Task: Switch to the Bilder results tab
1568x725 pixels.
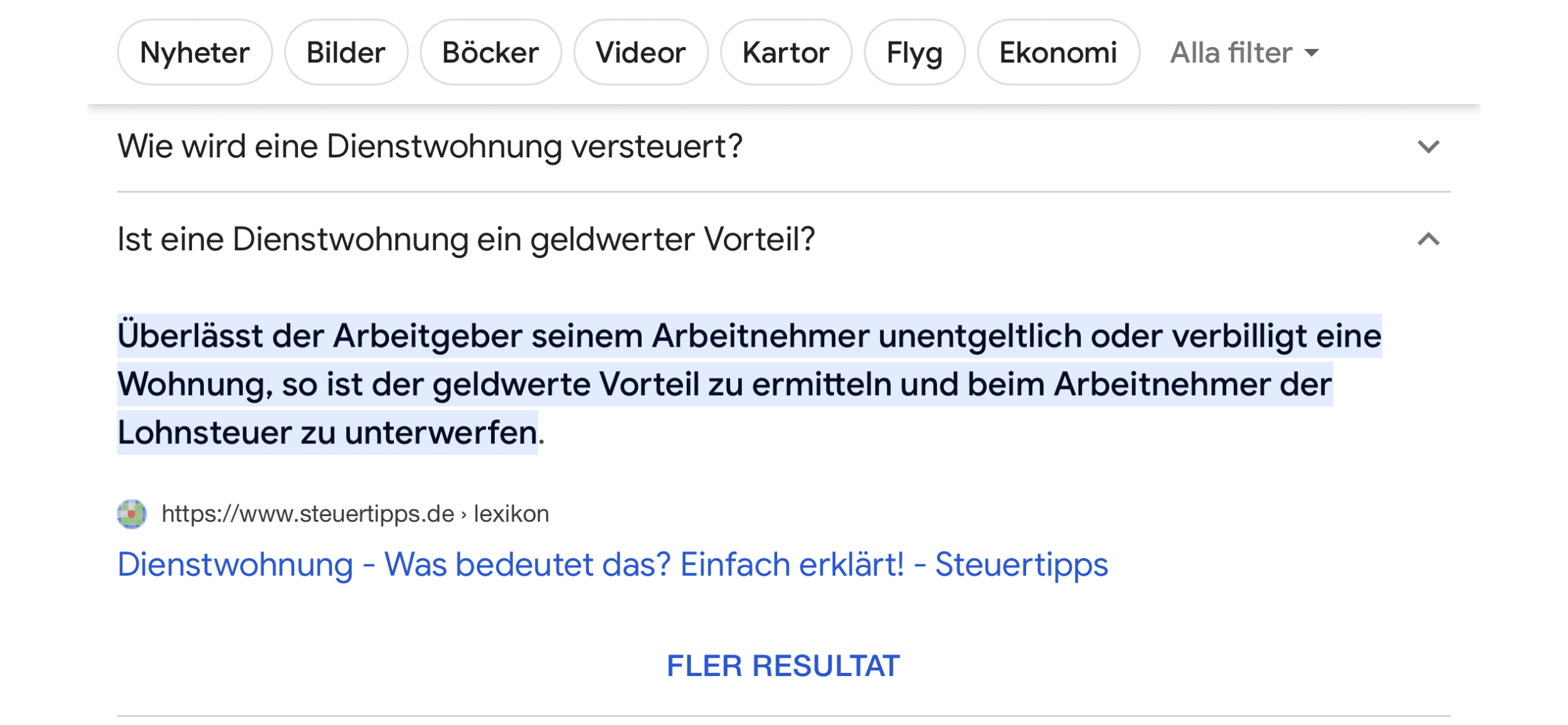Action: [x=346, y=53]
